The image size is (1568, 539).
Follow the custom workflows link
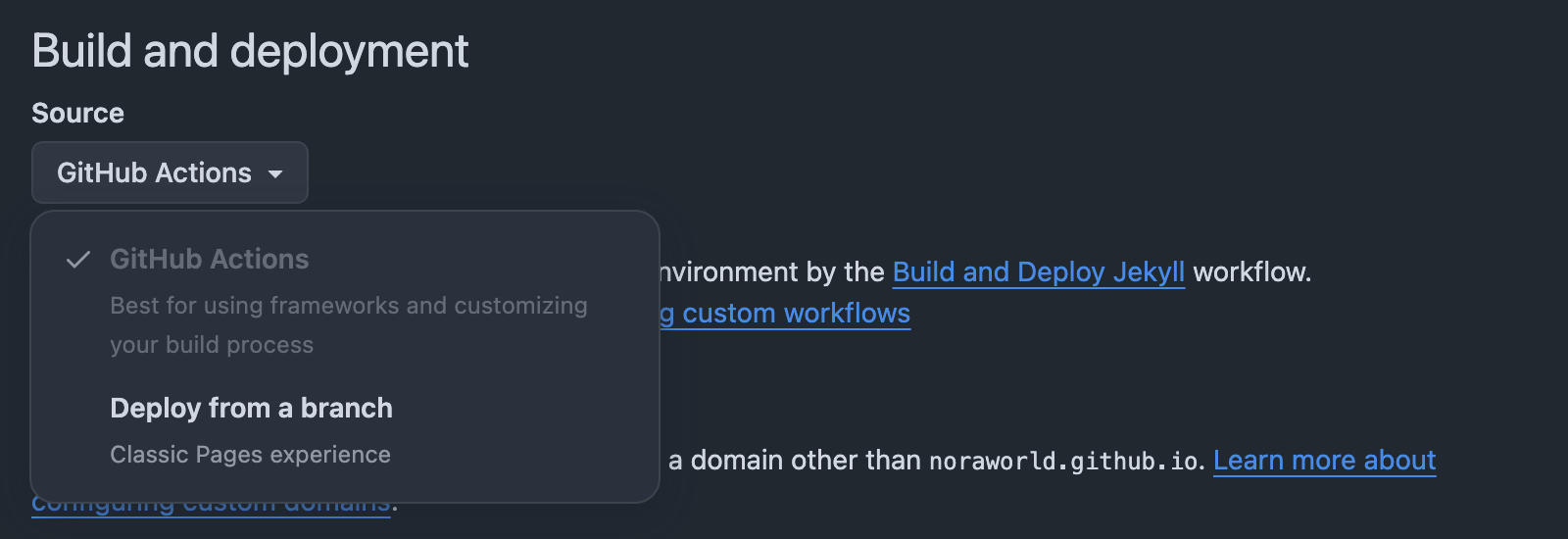[786, 313]
